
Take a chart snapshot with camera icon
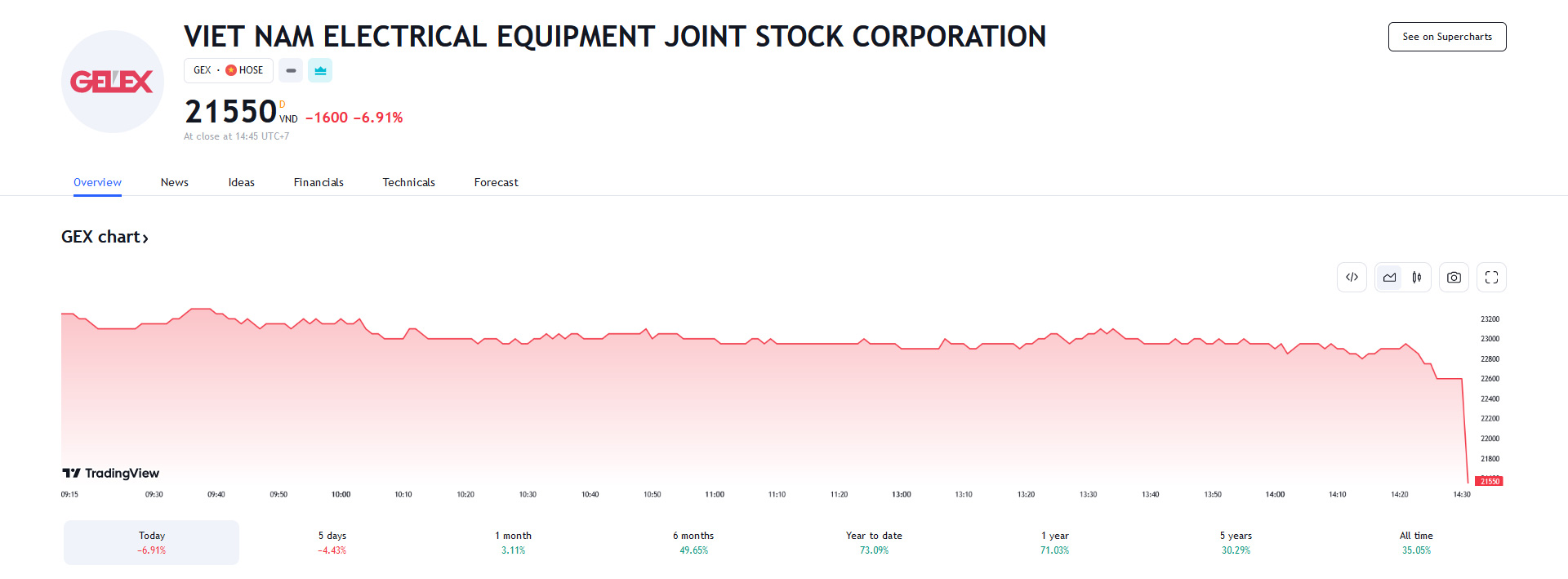click(x=1454, y=278)
